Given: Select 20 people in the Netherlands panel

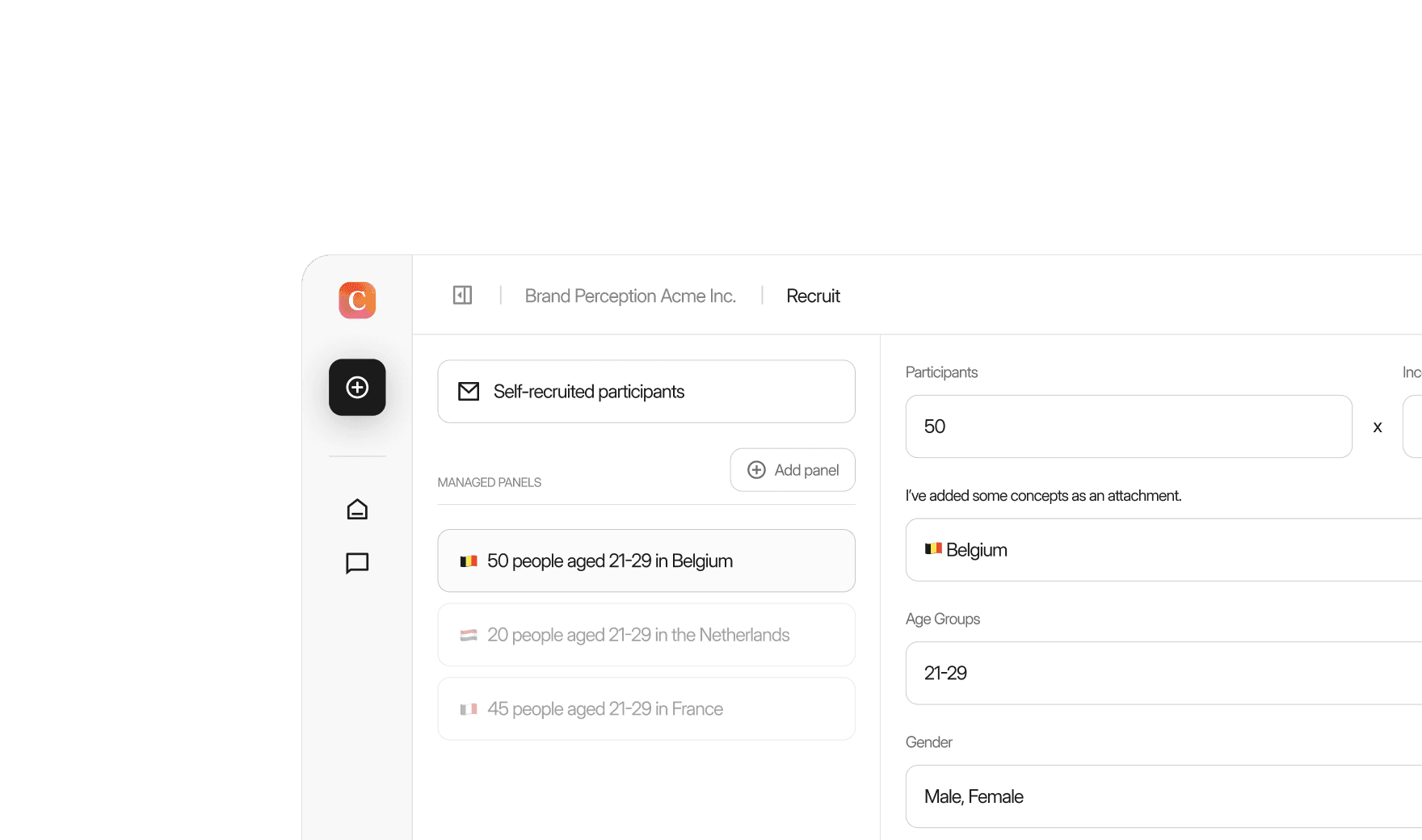Looking at the screenshot, I should (646, 636).
